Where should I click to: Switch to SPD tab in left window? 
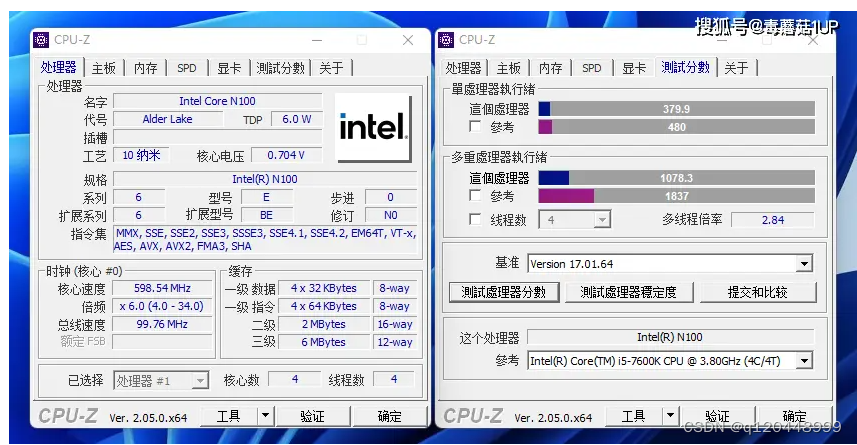pos(187,68)
